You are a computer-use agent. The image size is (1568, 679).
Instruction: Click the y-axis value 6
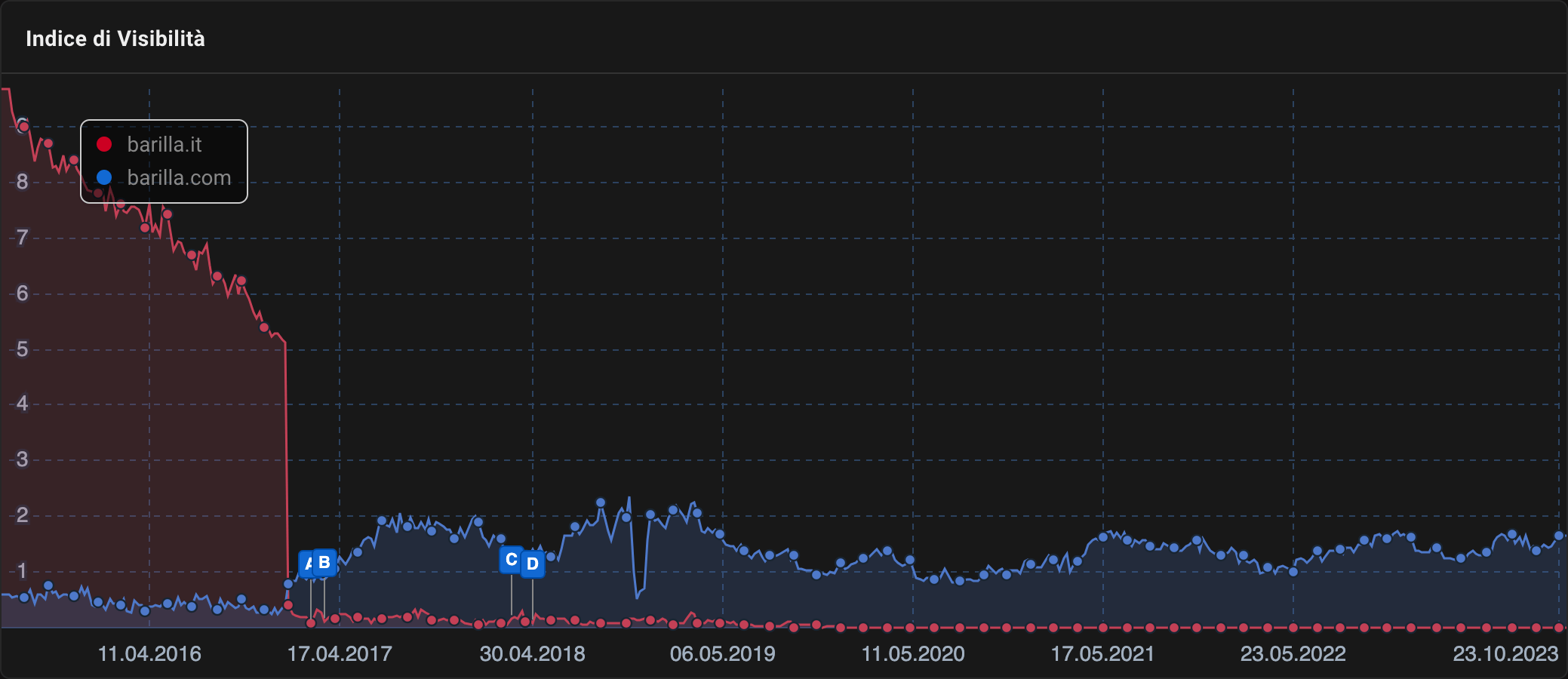coord(22,293)
